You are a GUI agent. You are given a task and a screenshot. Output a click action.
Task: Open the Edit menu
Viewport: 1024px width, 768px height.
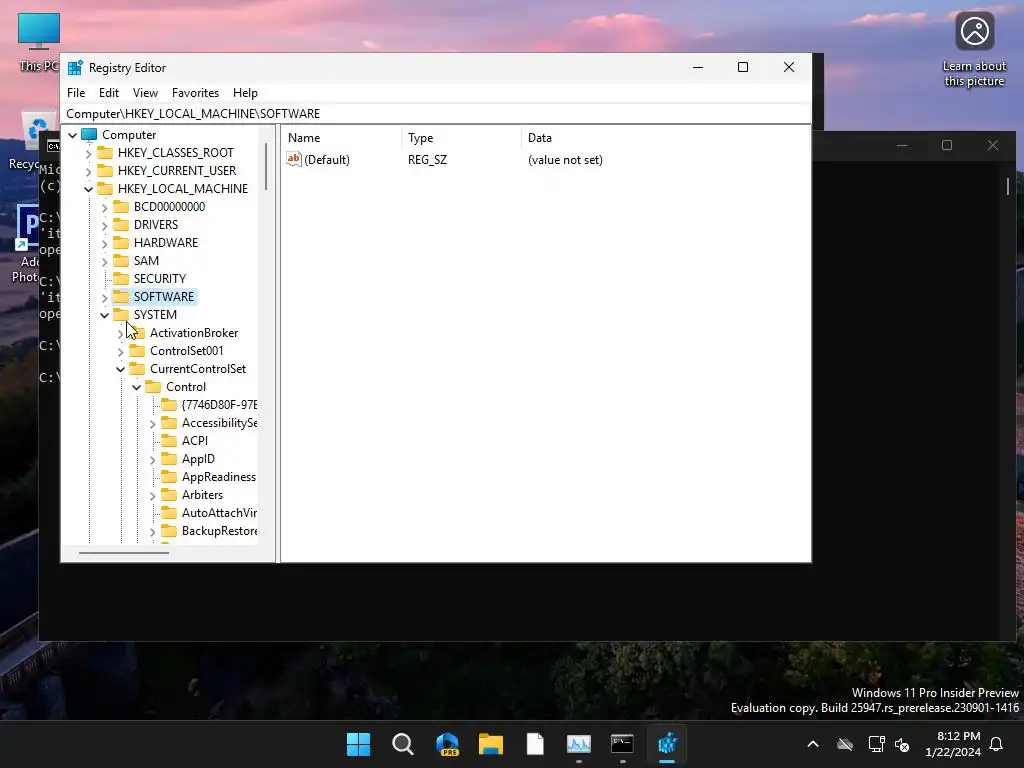[108, 93]
